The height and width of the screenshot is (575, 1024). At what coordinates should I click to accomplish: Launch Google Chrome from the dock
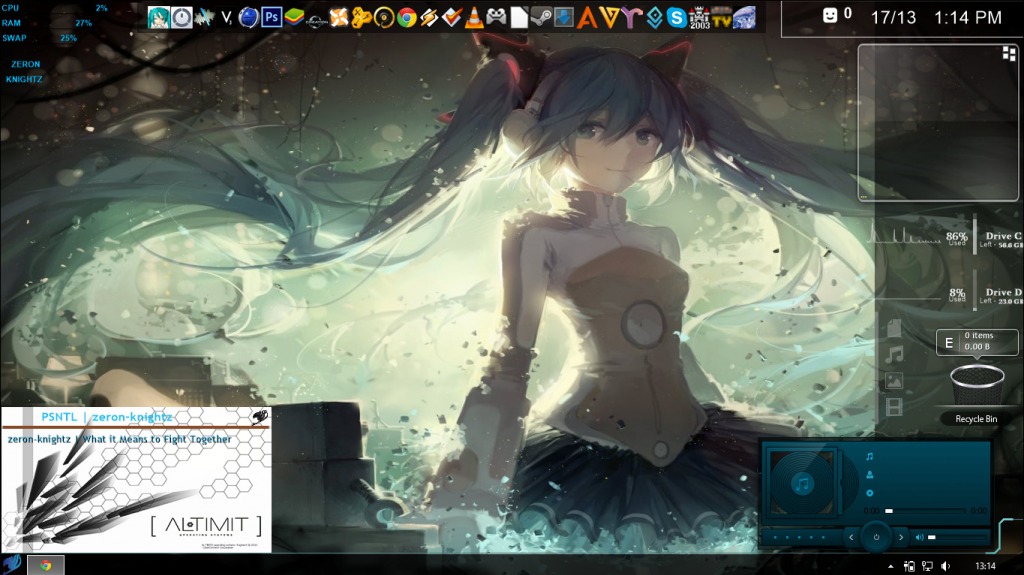point(406,18)
